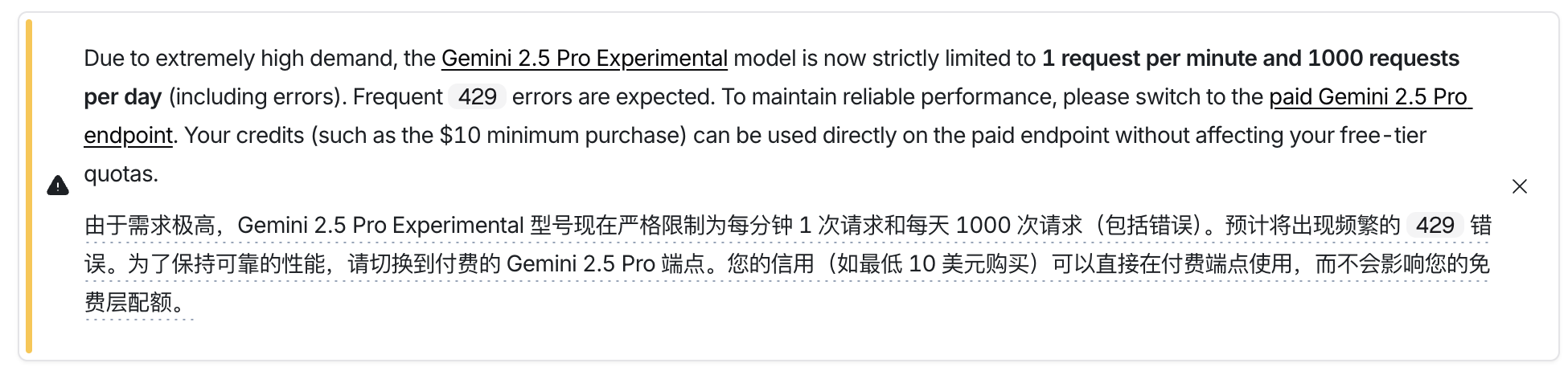The width and height of the screenshot is (1568, 371).
Task: Dismiss the rate limit notice banner
Action: tap(1519, 186)
